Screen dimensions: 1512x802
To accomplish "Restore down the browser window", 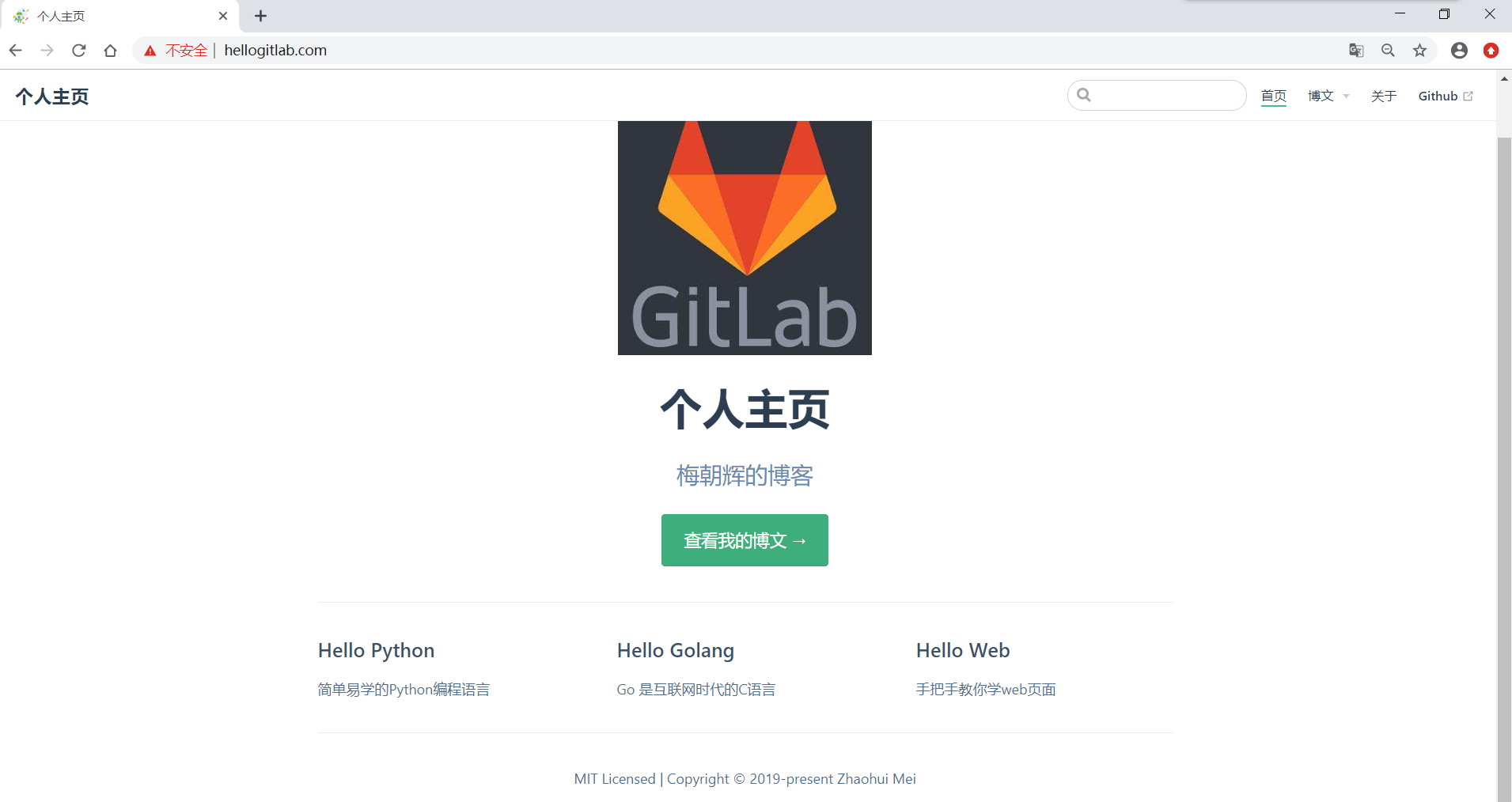I will click(x=1444, y=14).
